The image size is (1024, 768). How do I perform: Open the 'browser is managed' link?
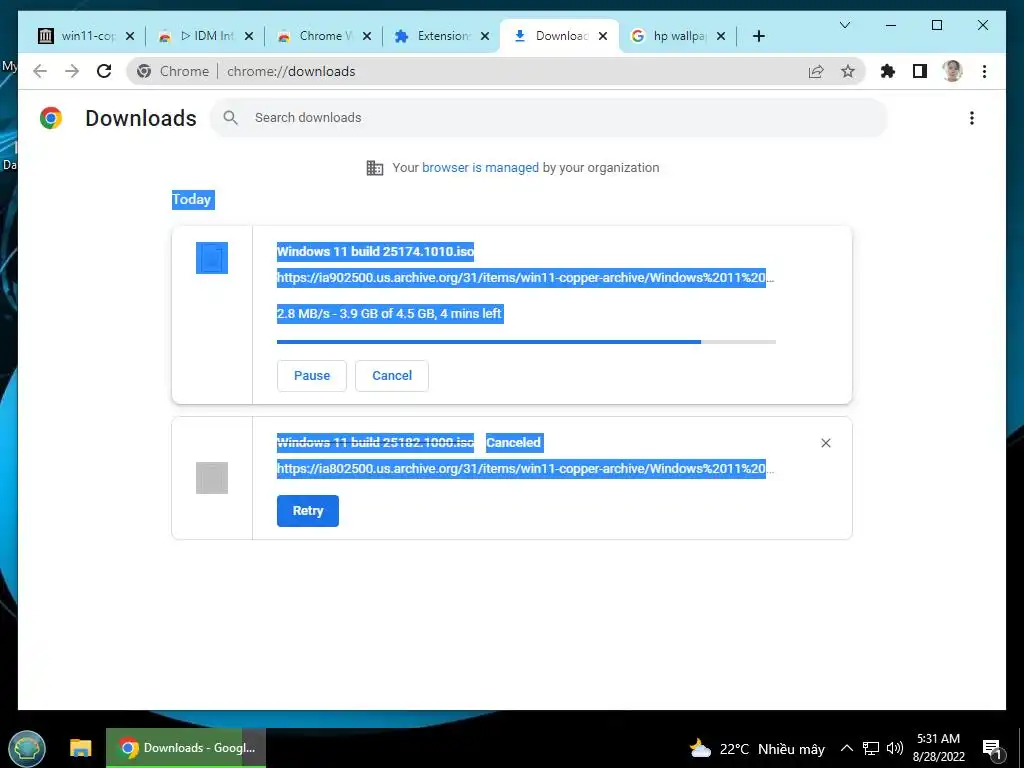(480, 168)
